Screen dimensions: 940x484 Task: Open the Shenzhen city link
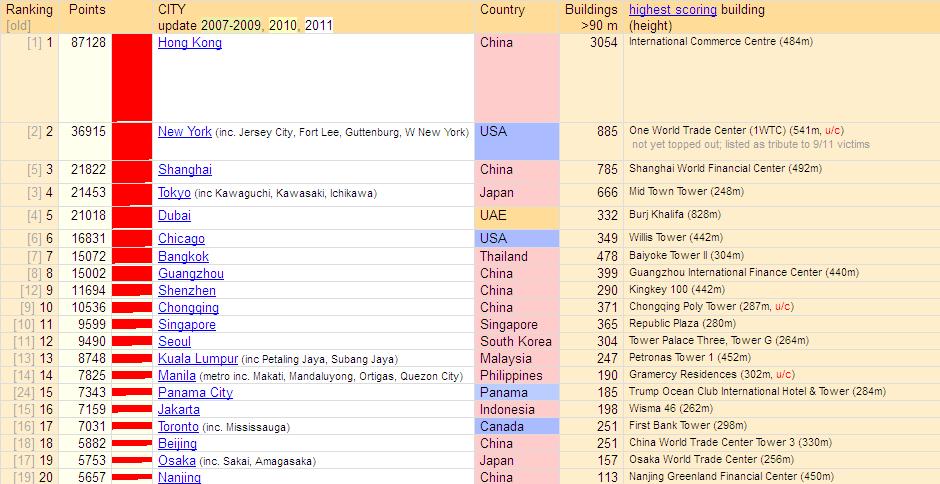click(187, 291)
